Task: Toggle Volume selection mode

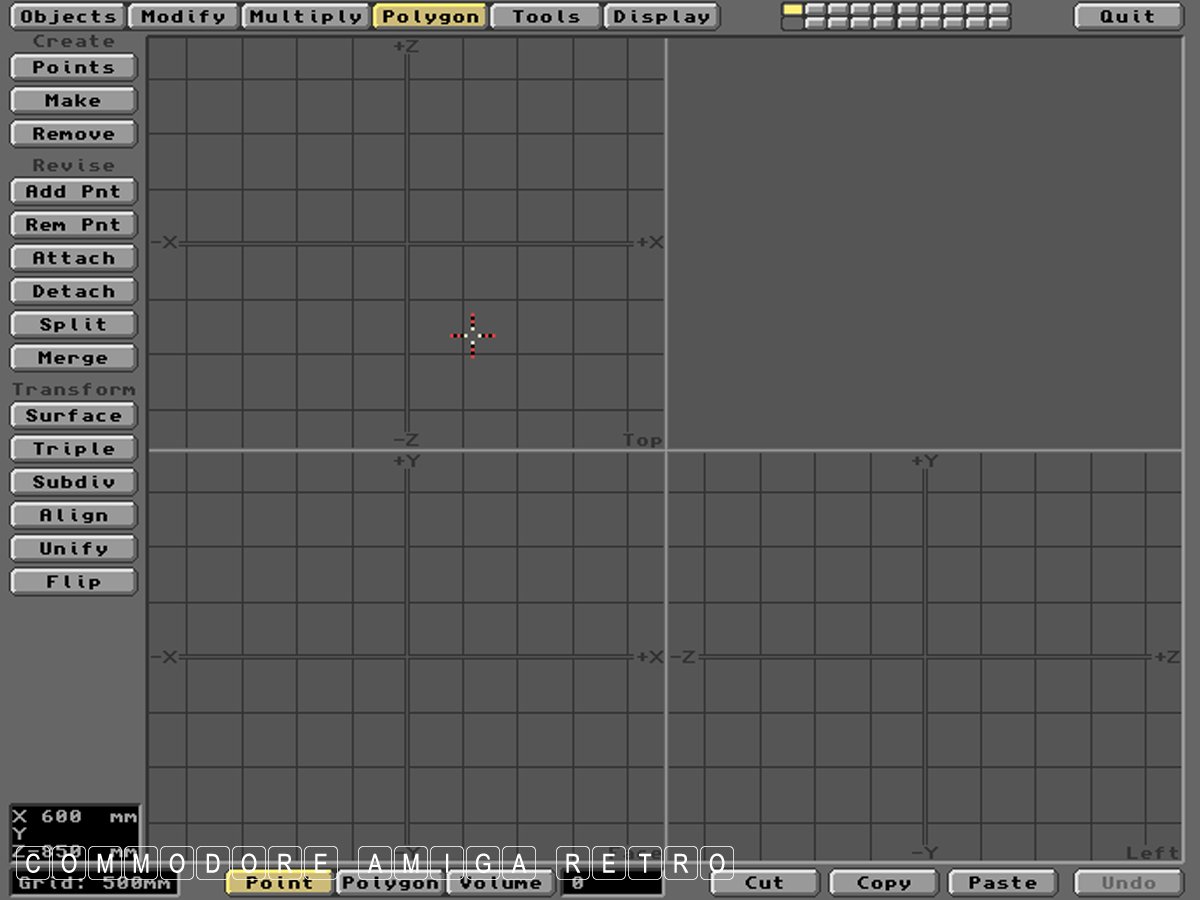Action: point(500,883)
